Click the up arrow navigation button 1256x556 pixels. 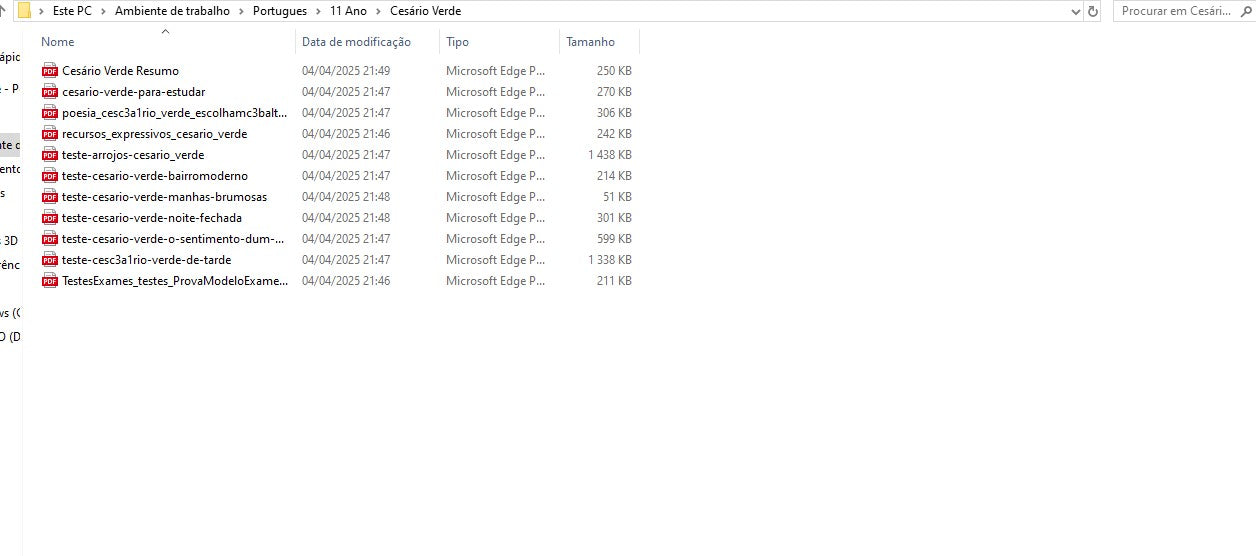click(3, 11)
